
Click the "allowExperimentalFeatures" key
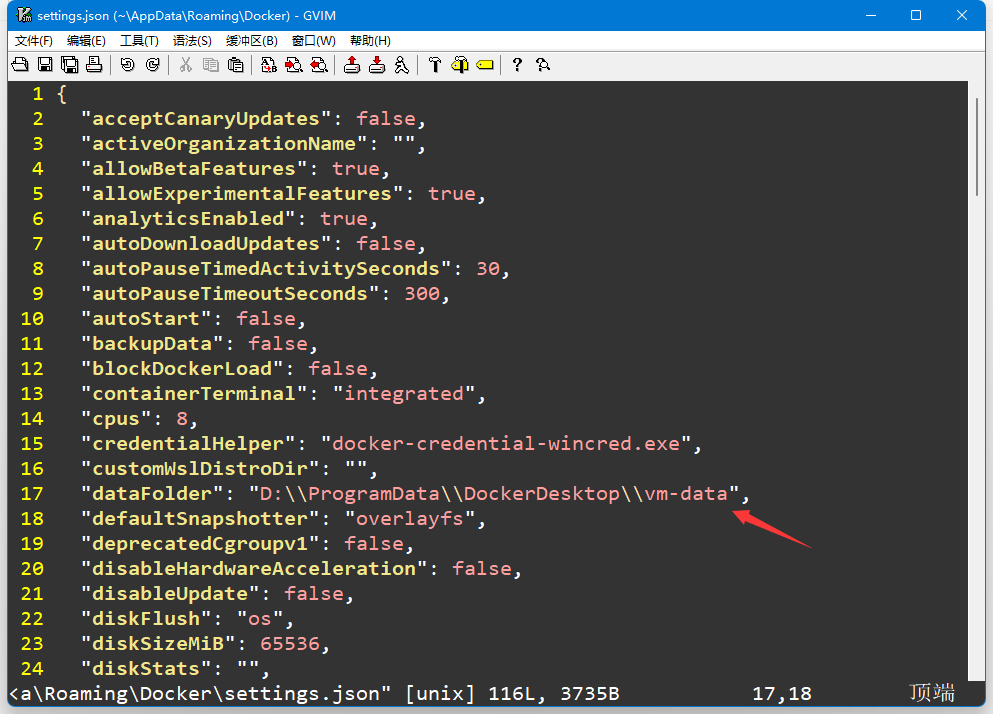242,194
